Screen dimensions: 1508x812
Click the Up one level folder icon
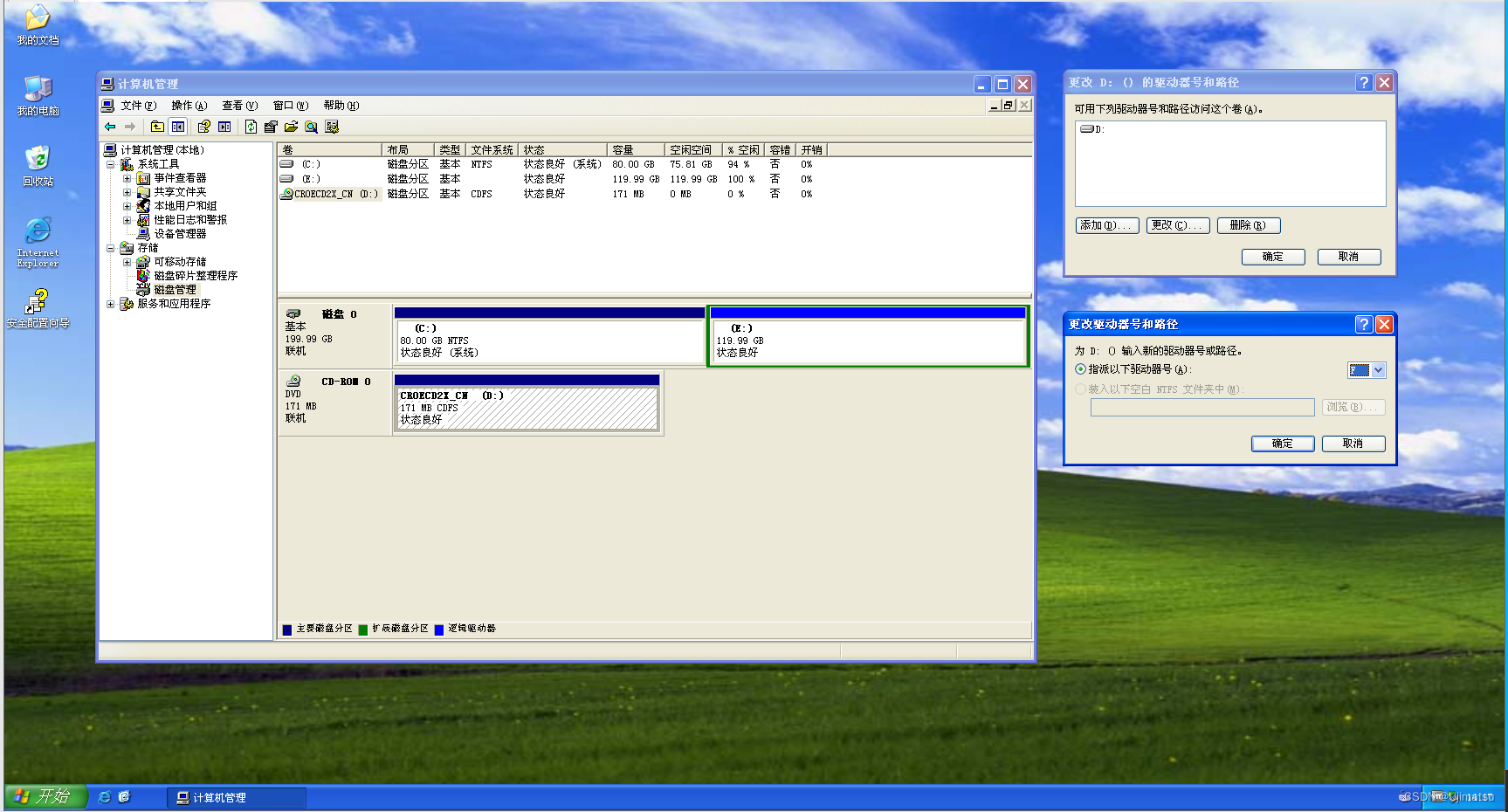(157, 127)
